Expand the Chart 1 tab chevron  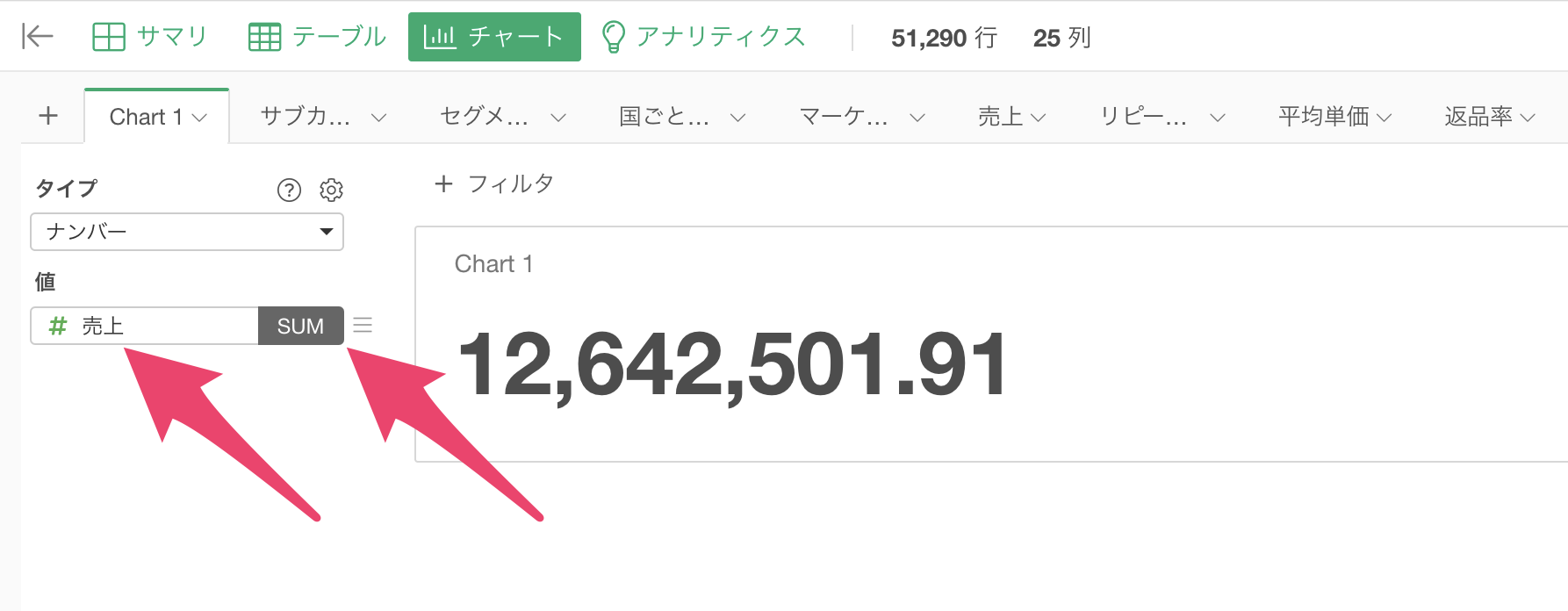(200, 118)
